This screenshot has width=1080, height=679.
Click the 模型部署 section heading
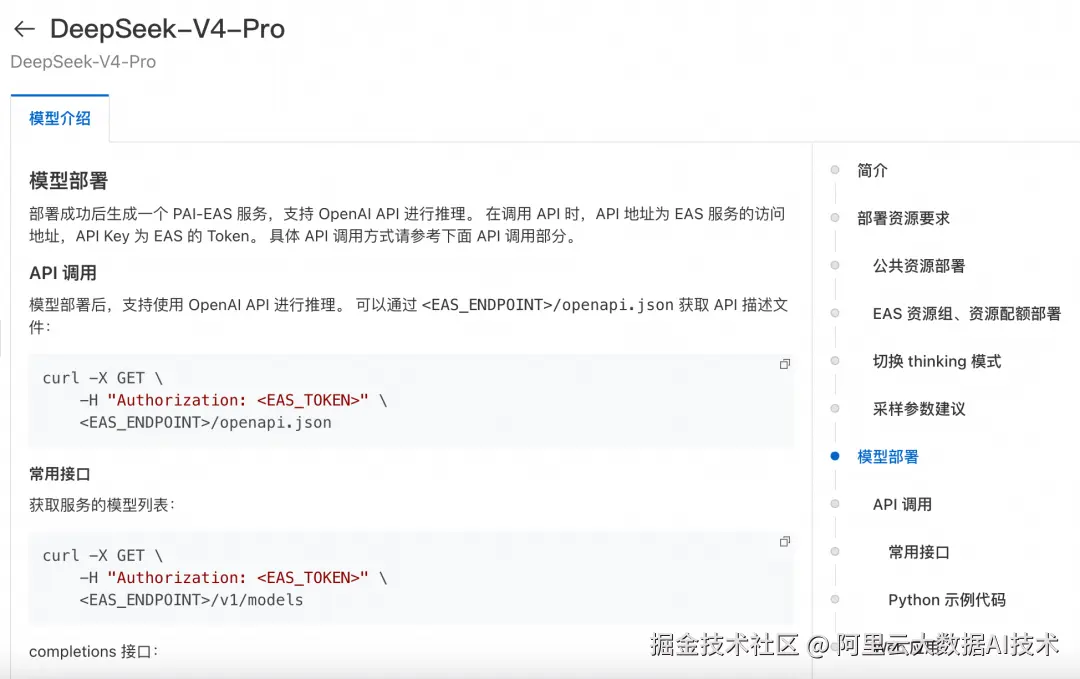[68, 181]
